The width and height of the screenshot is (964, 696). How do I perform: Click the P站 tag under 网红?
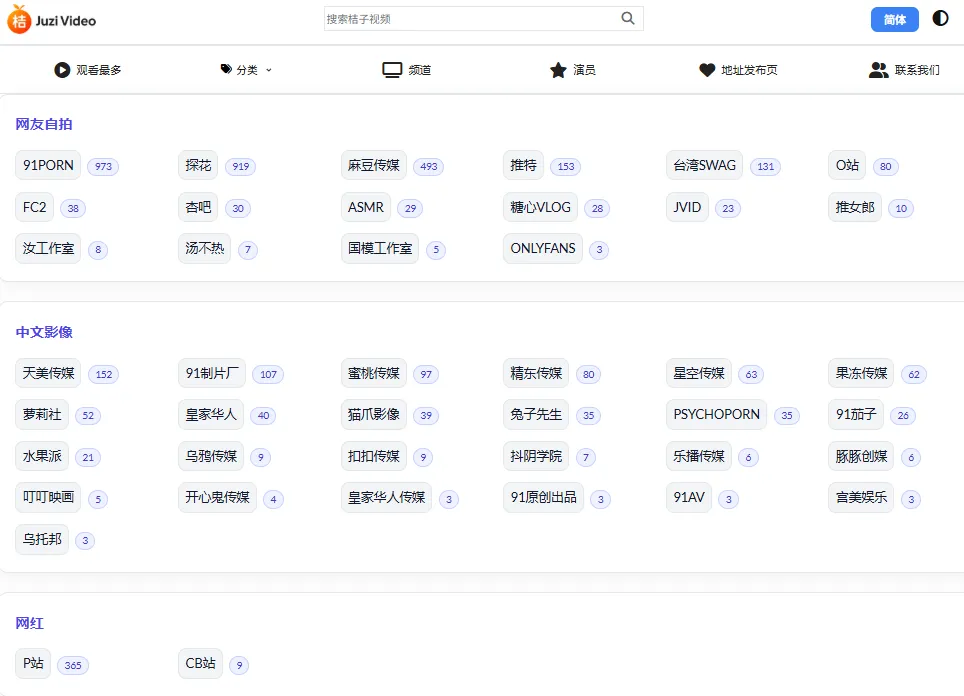(x=32, y=663)
